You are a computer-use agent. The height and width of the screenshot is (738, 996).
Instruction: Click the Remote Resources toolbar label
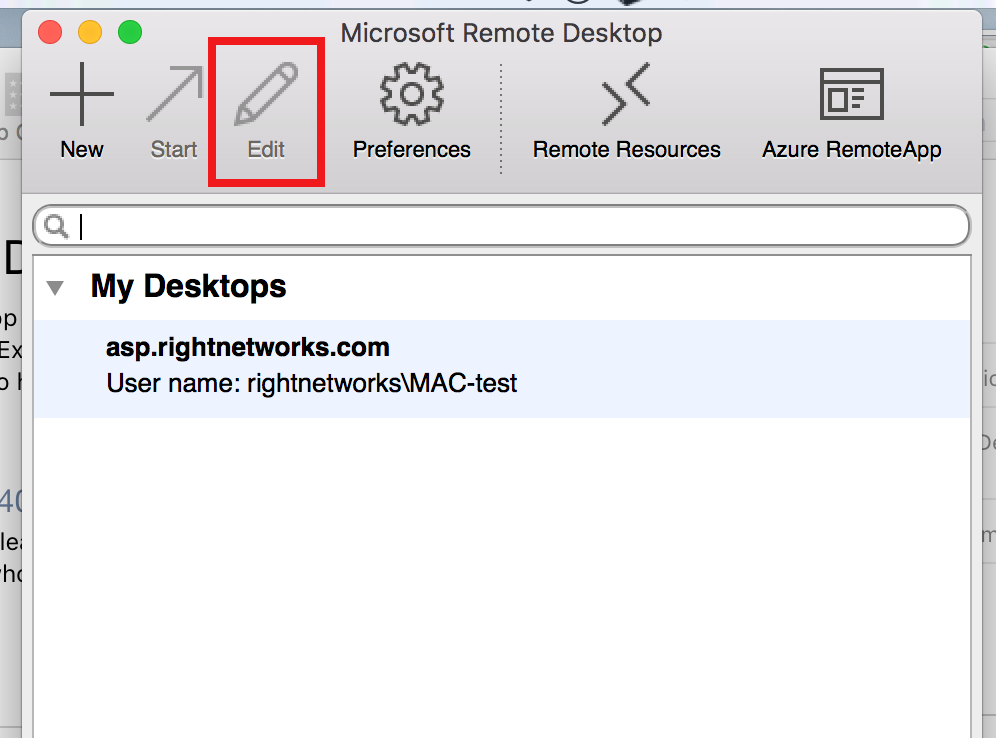pyautogui.click(x=626, y=151)
